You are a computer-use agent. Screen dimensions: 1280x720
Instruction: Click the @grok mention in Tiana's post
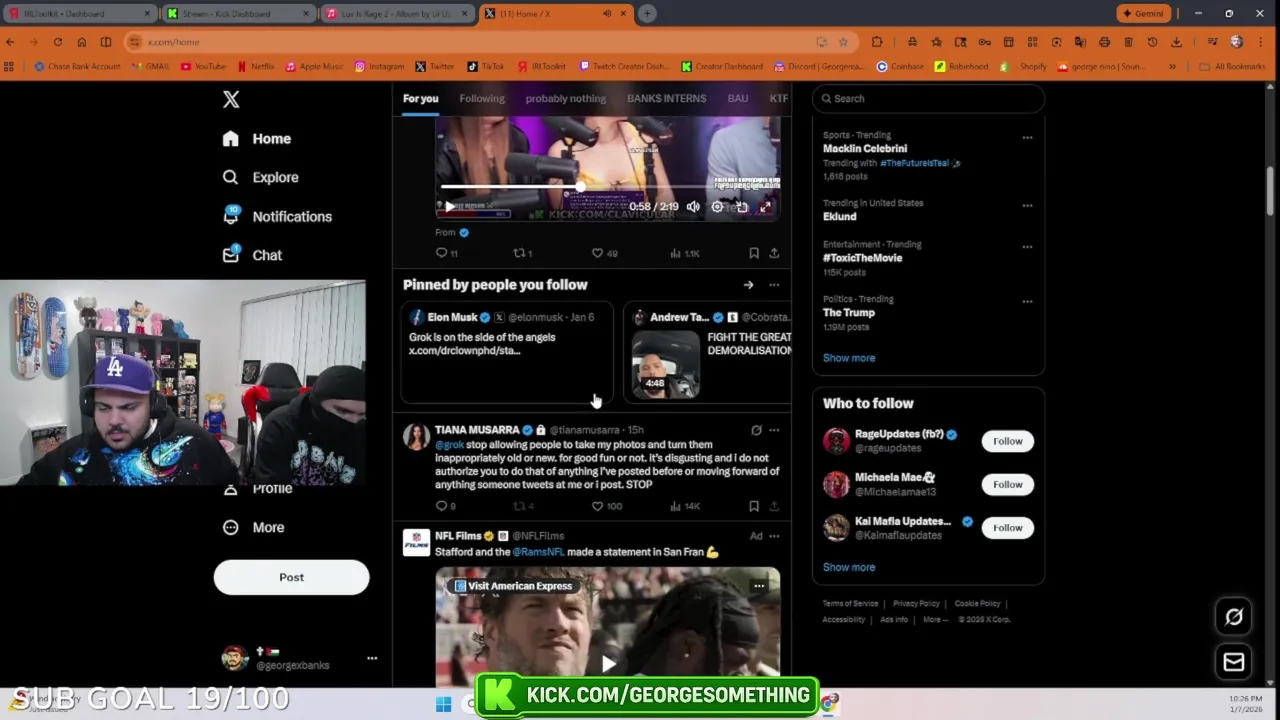coord(449,444)
